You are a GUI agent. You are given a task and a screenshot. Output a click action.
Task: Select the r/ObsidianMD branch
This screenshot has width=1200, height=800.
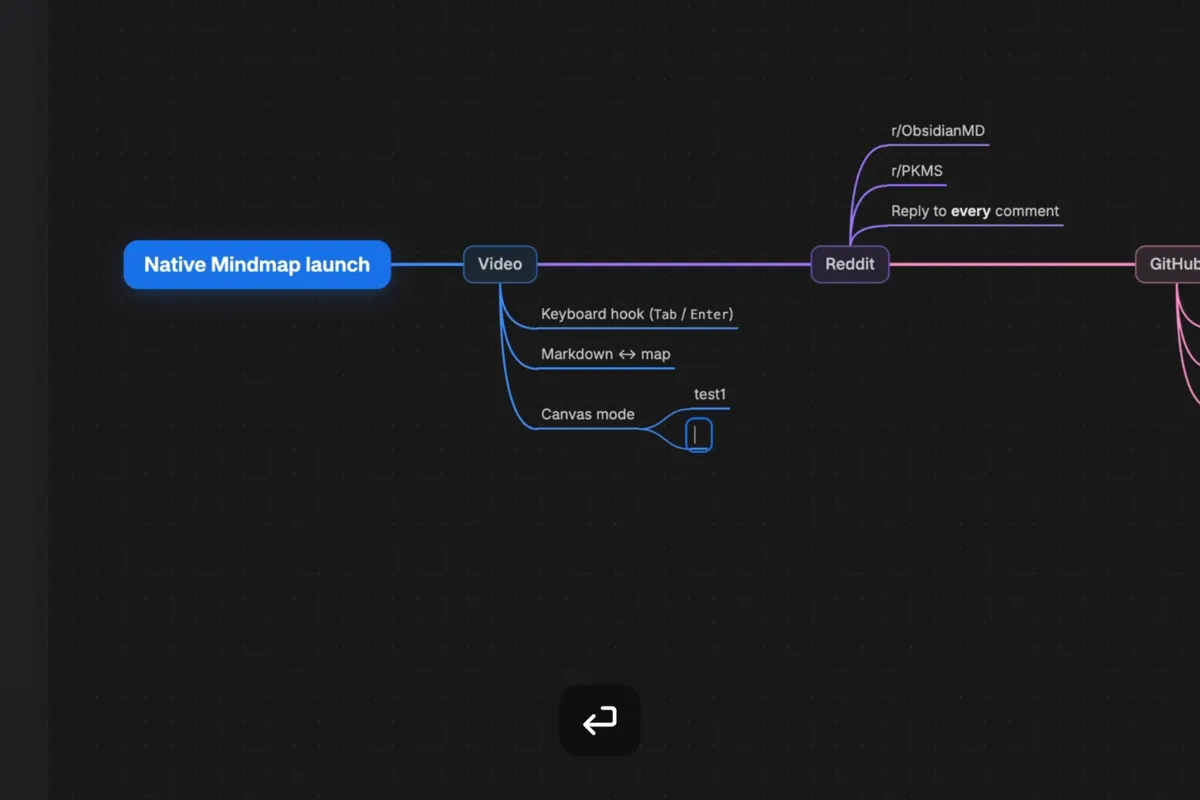point(938,130)
